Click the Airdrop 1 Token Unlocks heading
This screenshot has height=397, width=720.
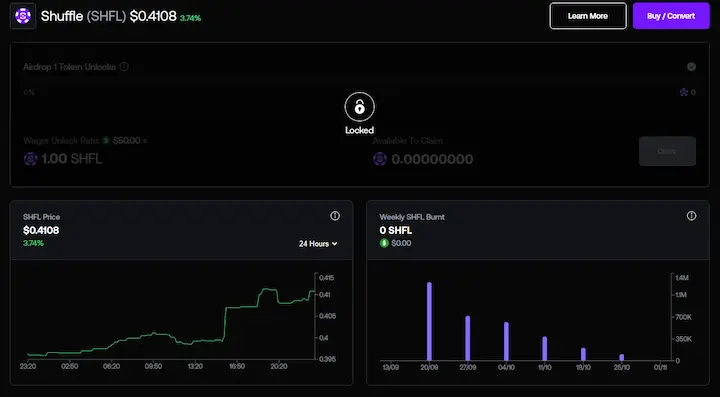69,67
